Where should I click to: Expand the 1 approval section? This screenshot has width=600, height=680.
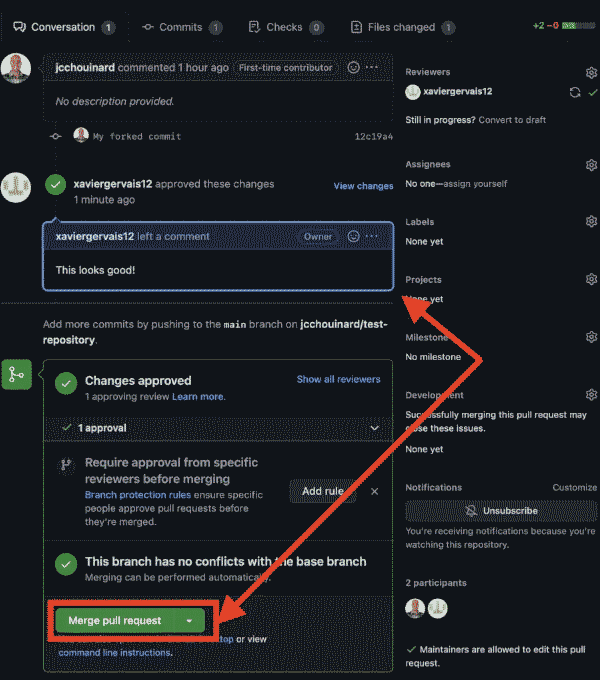(374, 428)
